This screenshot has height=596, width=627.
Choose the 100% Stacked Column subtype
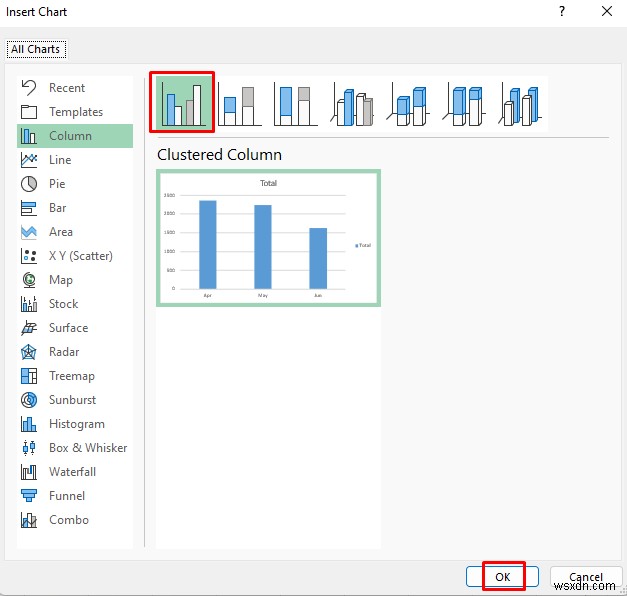[x=295, y=104]
